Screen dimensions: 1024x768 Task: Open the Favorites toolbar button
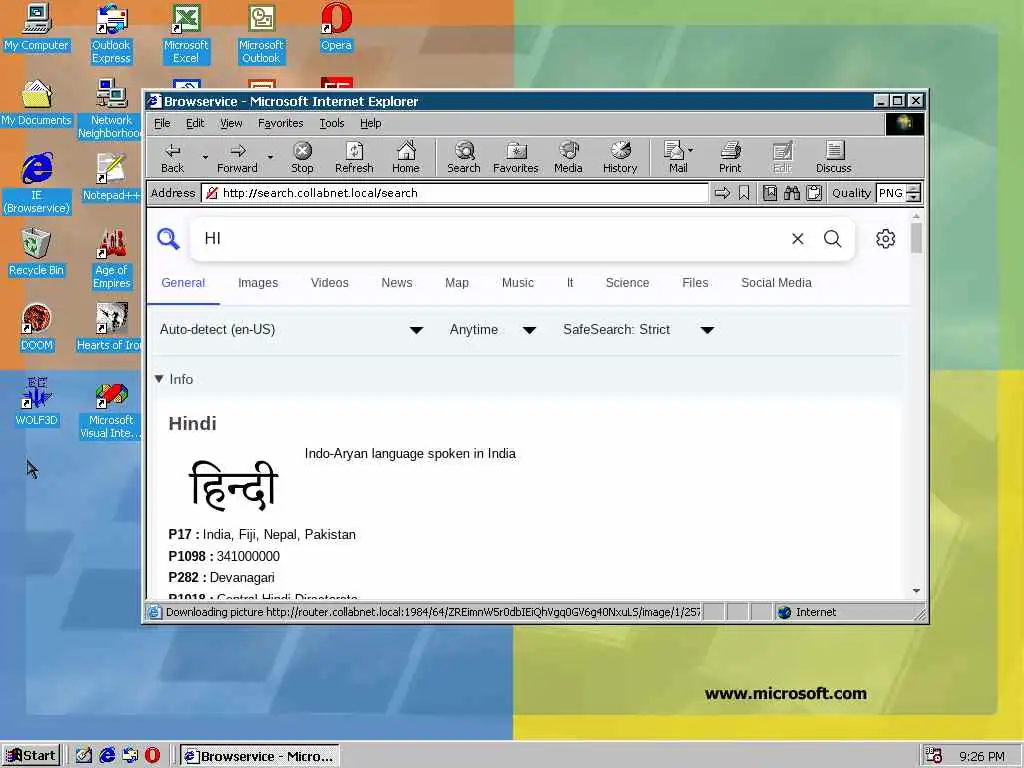(516, 158)
